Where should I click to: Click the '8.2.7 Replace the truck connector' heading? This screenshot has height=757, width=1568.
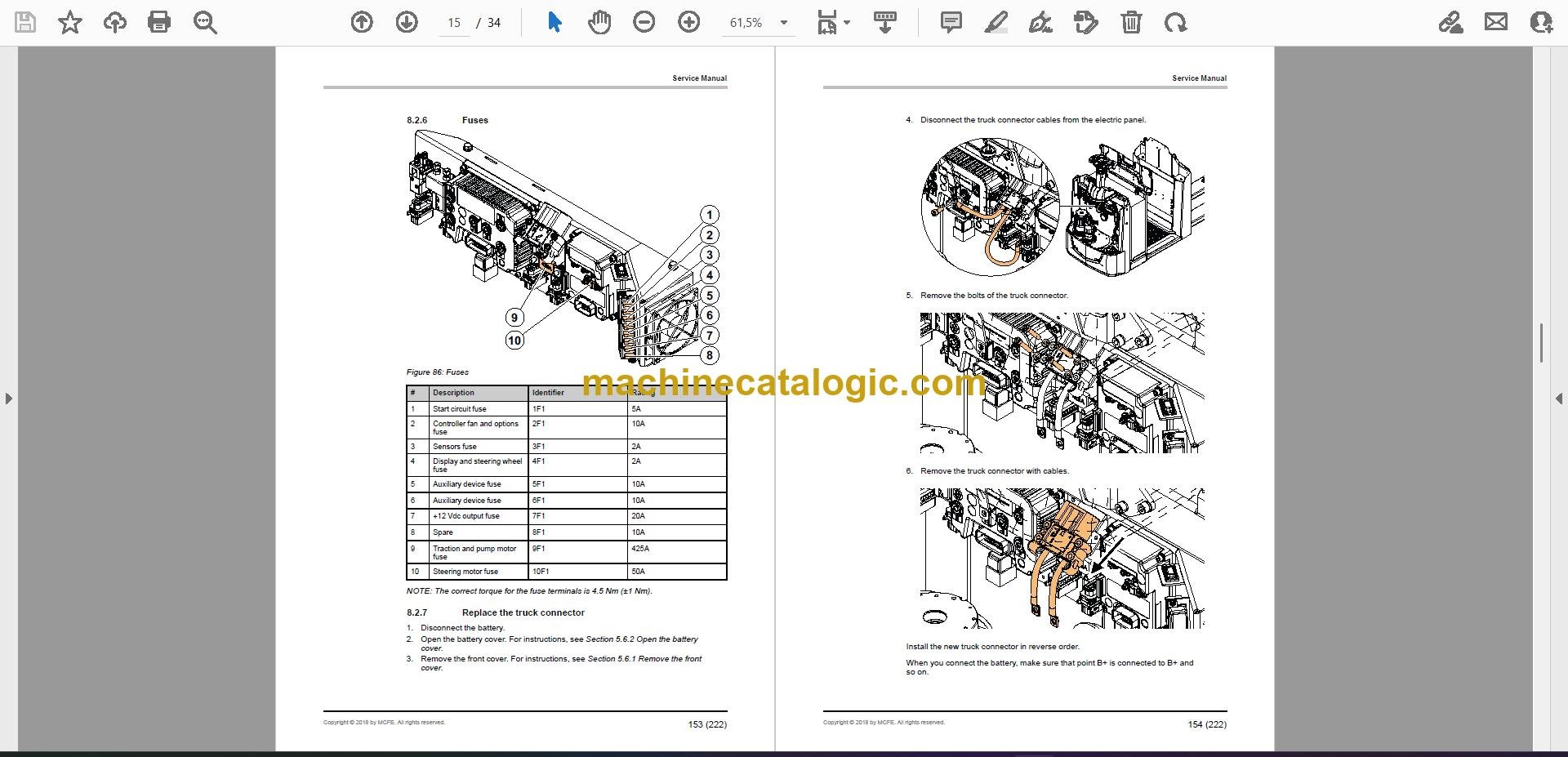[496, 612]
